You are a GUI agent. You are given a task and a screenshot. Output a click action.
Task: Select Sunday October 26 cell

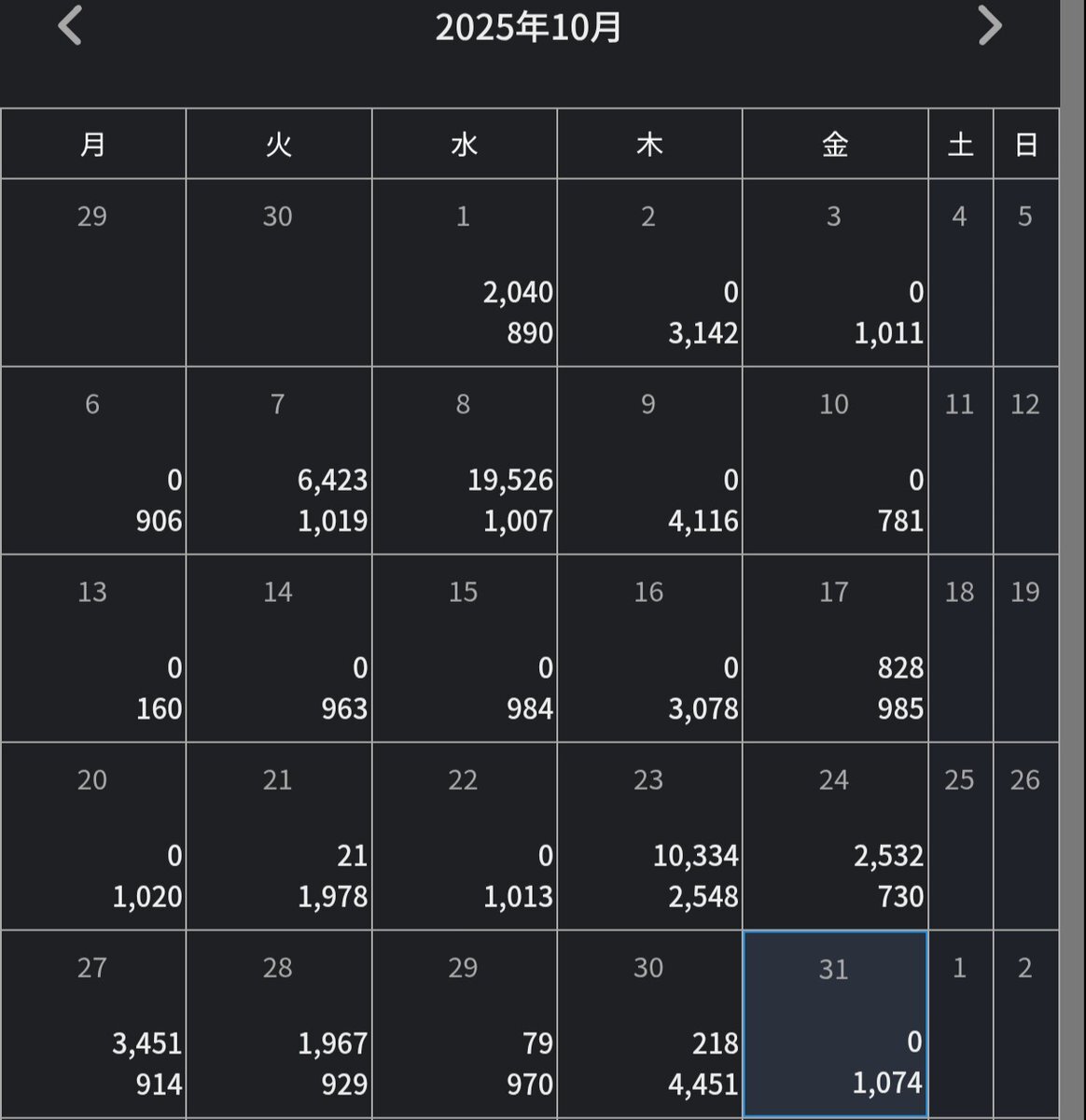tap(1025, 836)
